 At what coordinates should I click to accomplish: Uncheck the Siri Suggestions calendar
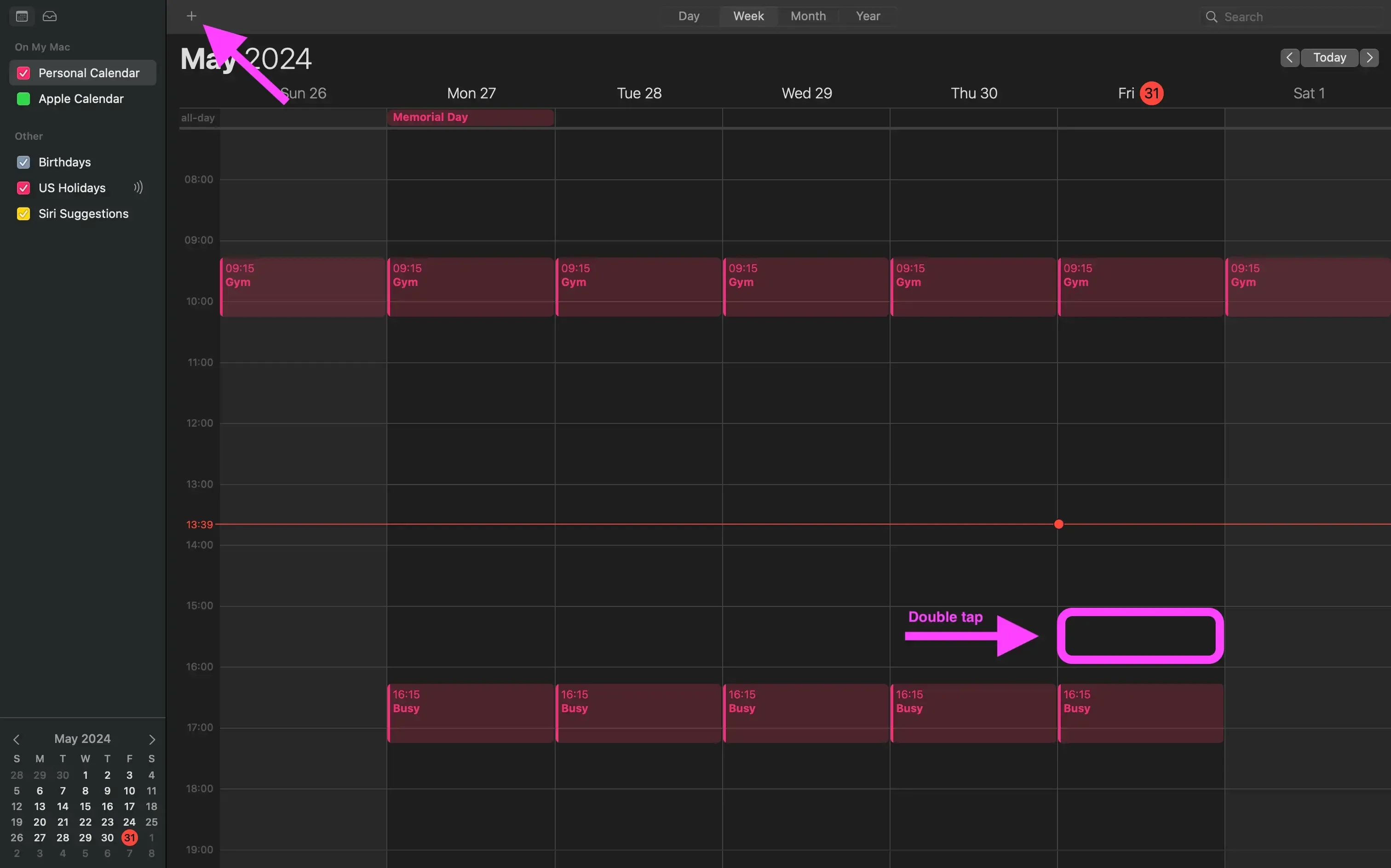pyautogui.click(x=23, y=213)
